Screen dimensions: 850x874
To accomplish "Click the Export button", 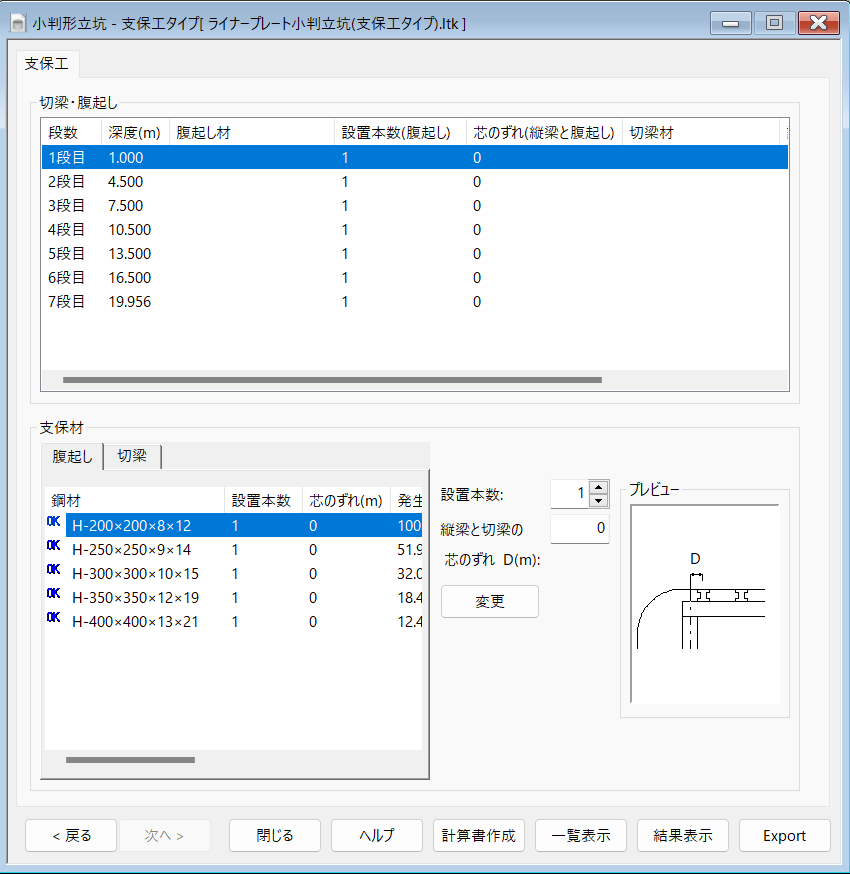I will [784, 836].
